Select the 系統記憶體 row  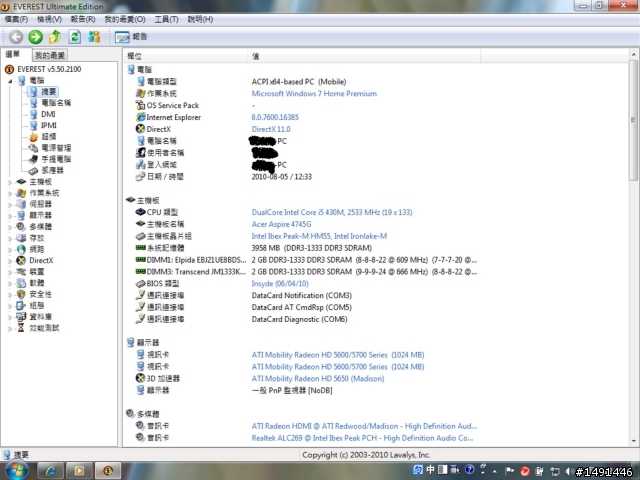253,248
